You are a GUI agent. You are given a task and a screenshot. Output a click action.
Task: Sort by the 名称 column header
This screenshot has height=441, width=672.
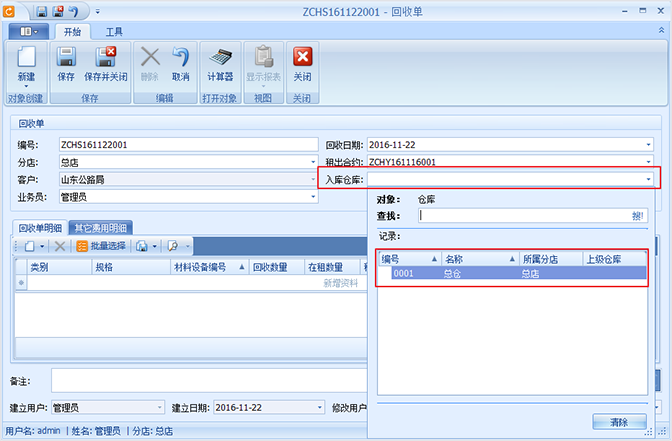coord(477,259)
